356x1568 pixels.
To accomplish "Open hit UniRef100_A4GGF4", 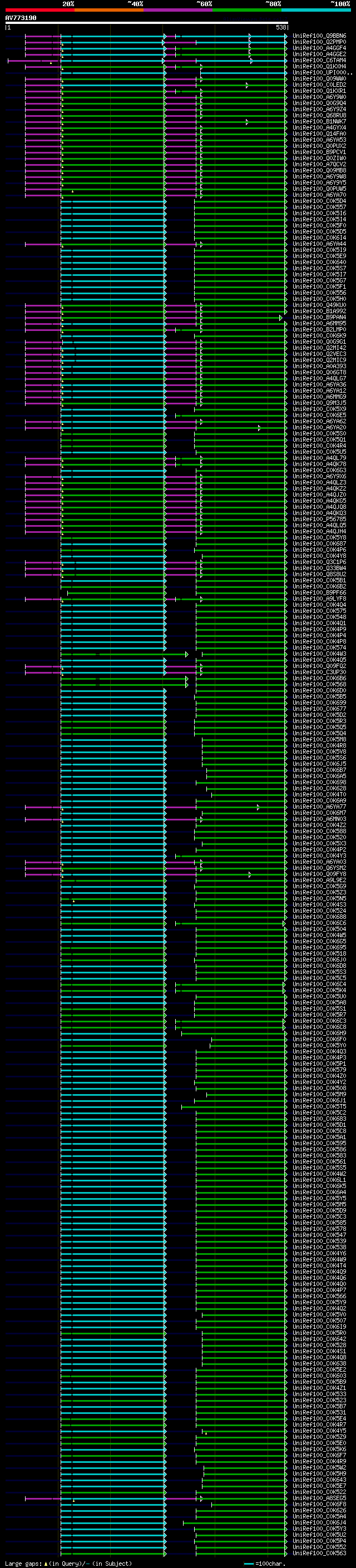I will pyautogui.click(x=319, y=48).
